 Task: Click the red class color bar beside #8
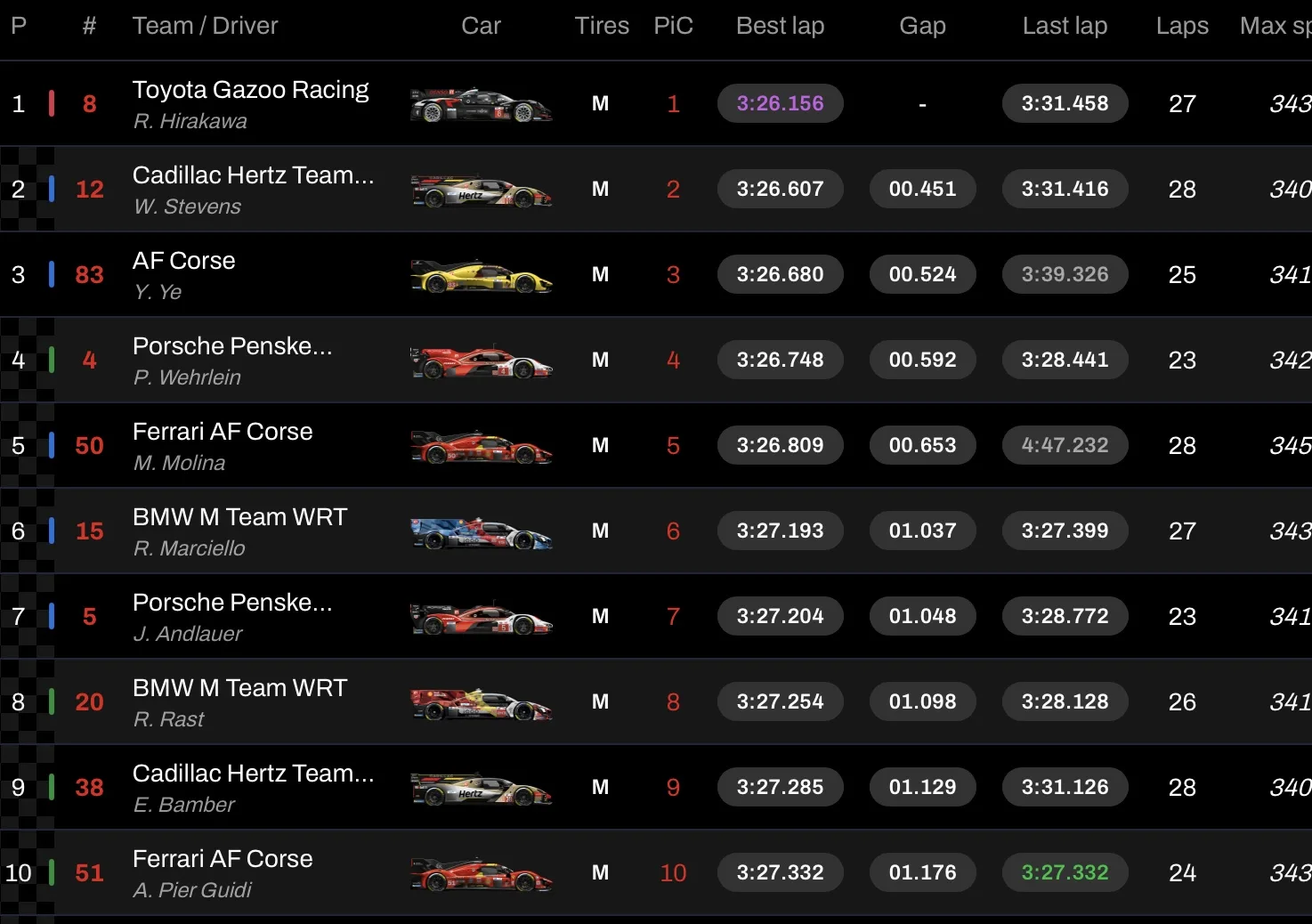click(x=52, y=103)
